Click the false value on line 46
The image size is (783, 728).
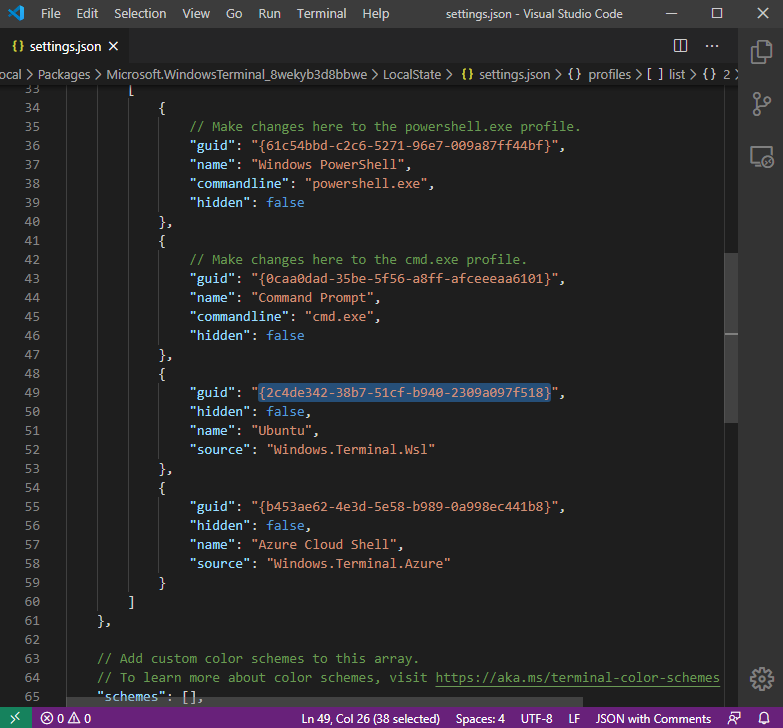pos(285,336)
